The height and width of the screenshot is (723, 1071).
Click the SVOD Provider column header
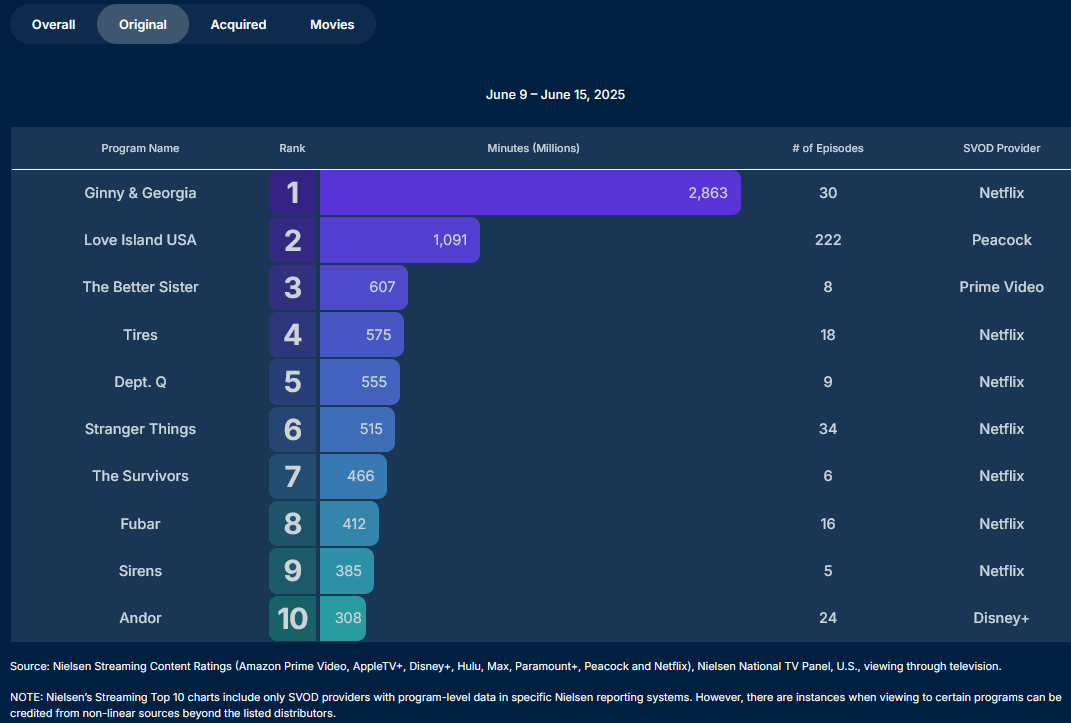click(1001, 148)
